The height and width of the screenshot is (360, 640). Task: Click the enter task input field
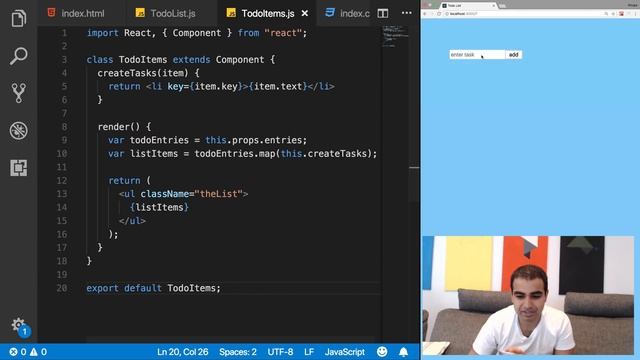(477, 55)
